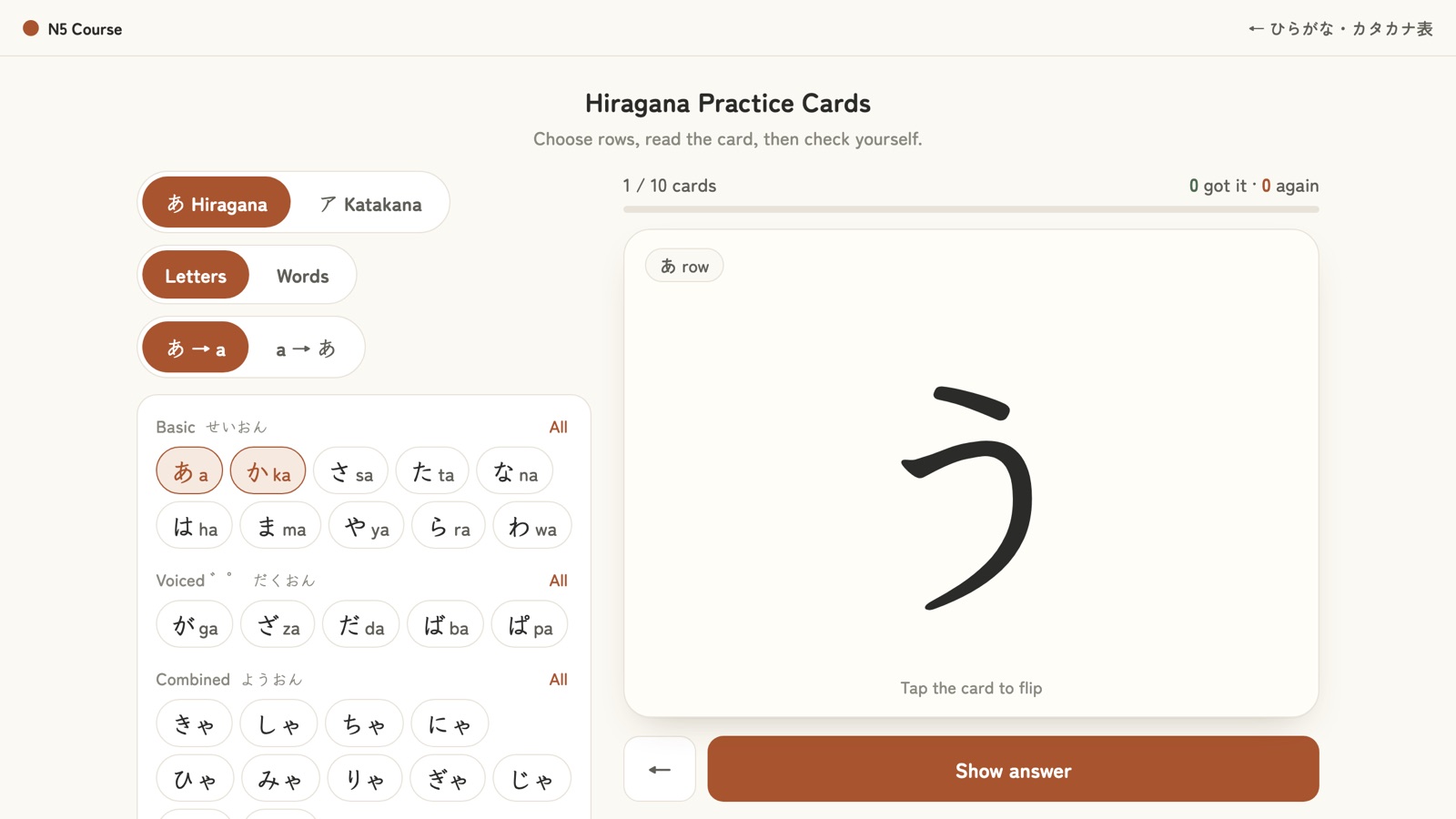Click the N5 Course logo dot
The image size is (1456, 819).
tap(31, 28)
